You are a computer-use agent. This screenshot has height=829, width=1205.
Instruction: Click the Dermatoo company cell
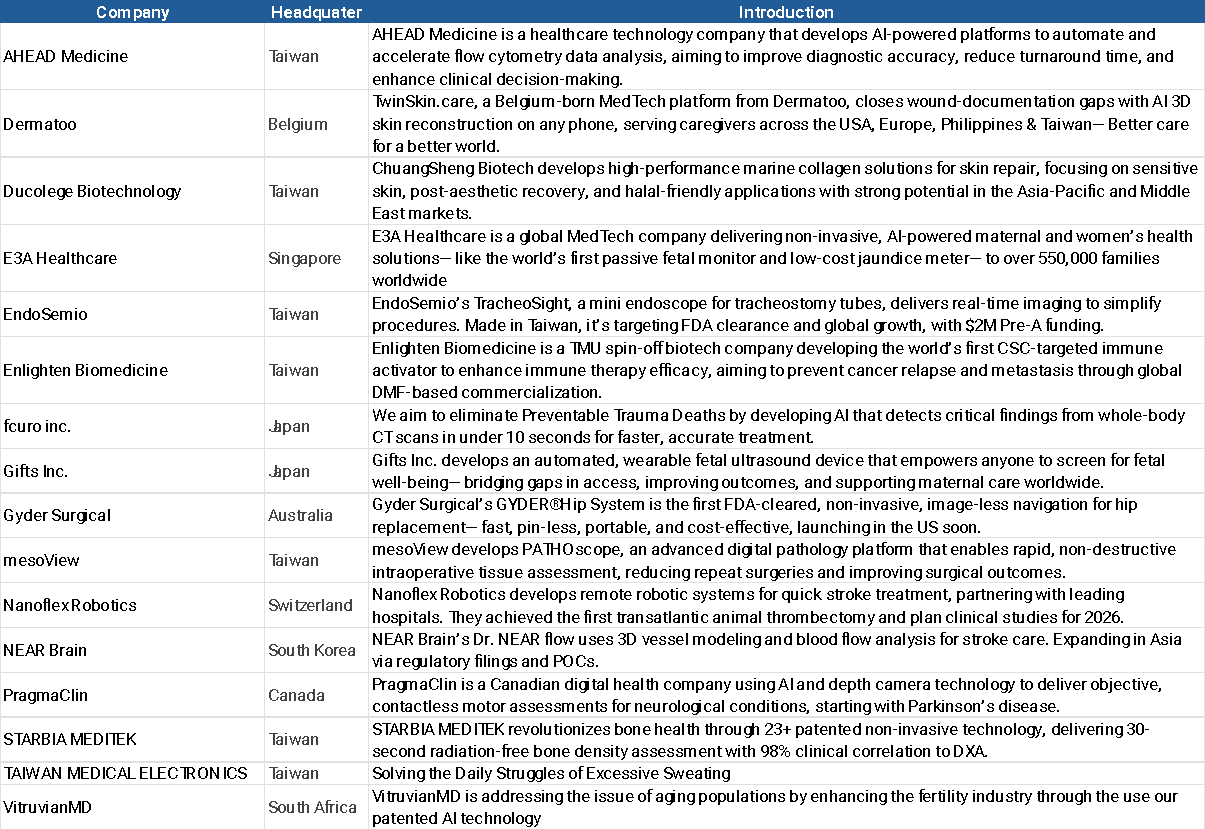pos(132,124)
